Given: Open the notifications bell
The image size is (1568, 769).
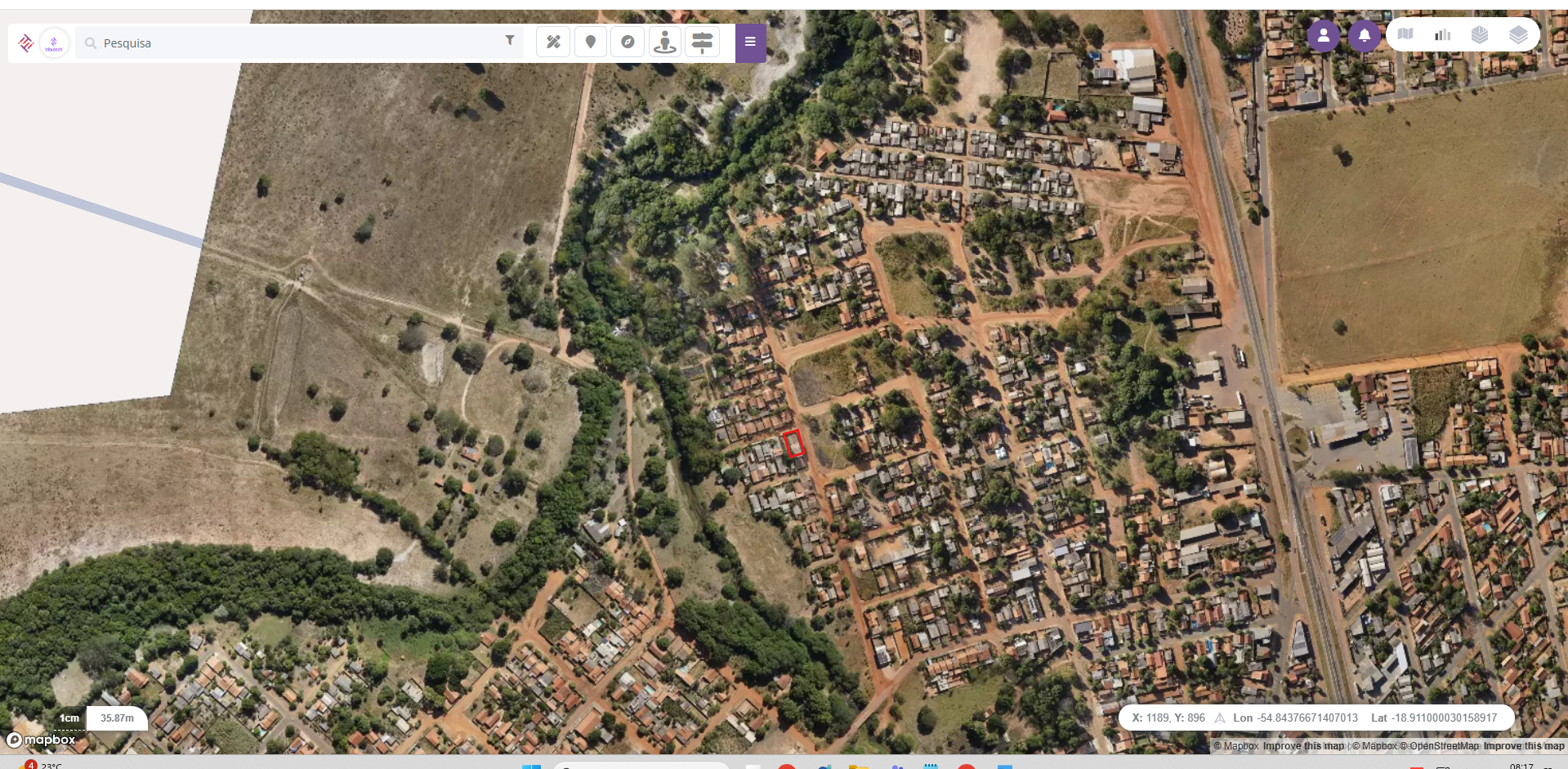Looking at the screenshot, I should (1364, 35).
